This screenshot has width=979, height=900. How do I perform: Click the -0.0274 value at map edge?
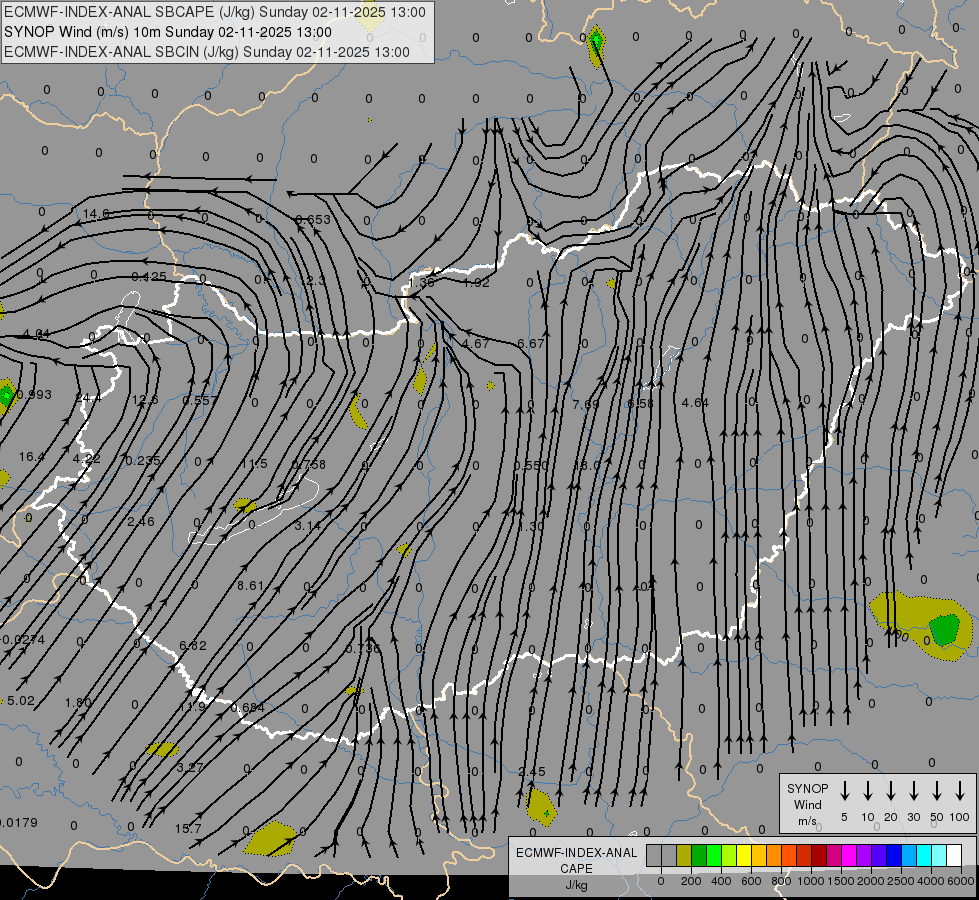point(22,640)
